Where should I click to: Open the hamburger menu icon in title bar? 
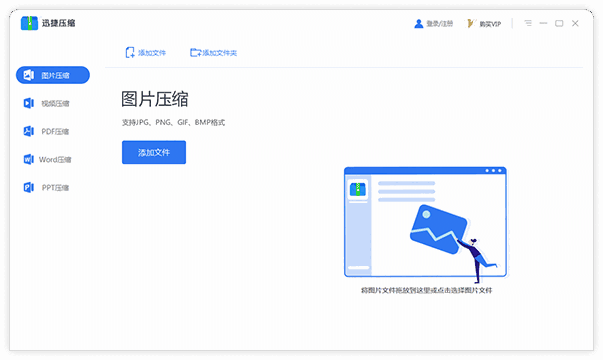click(x=528, y=23)
